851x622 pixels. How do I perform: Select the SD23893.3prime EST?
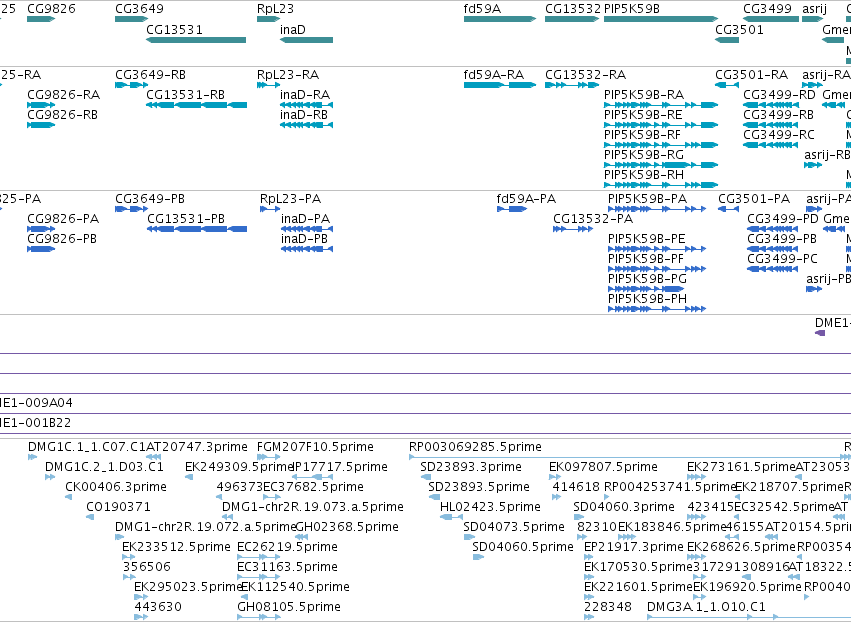[x=426, y=477]
